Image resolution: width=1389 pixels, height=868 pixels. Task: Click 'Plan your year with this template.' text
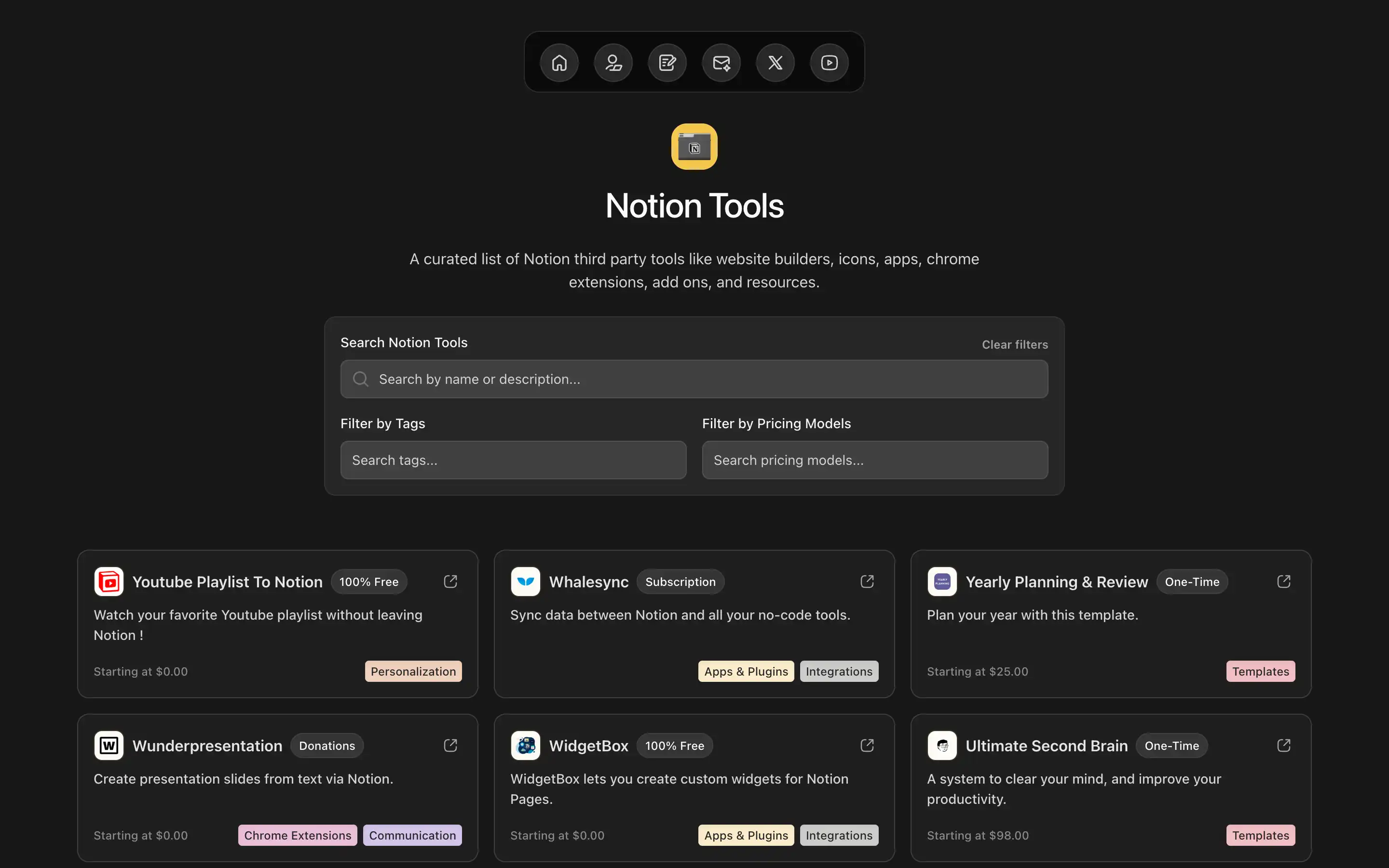1032,615
